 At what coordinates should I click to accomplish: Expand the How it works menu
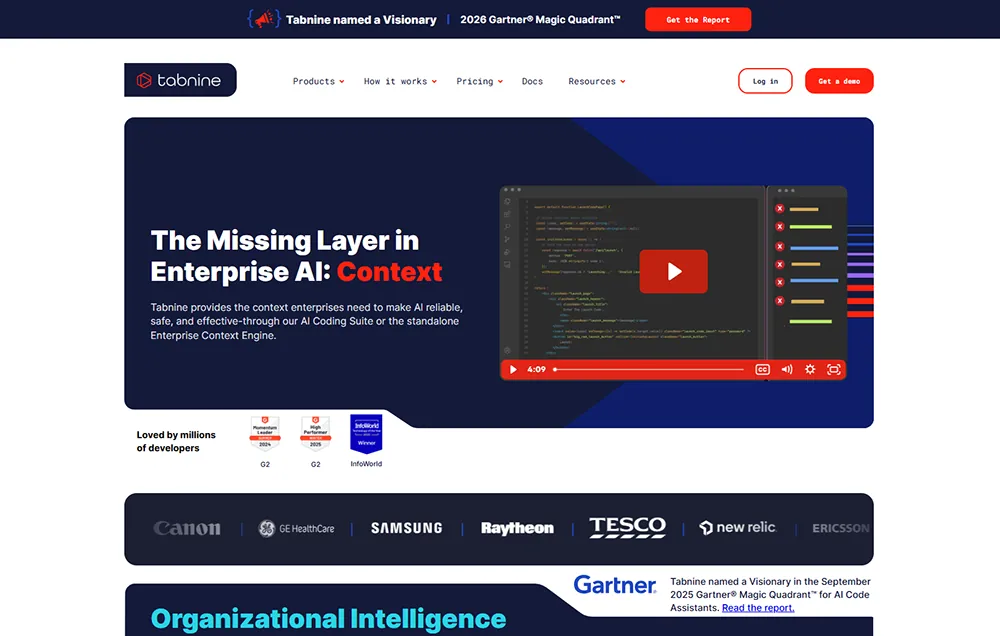click(x=400, y=82)
